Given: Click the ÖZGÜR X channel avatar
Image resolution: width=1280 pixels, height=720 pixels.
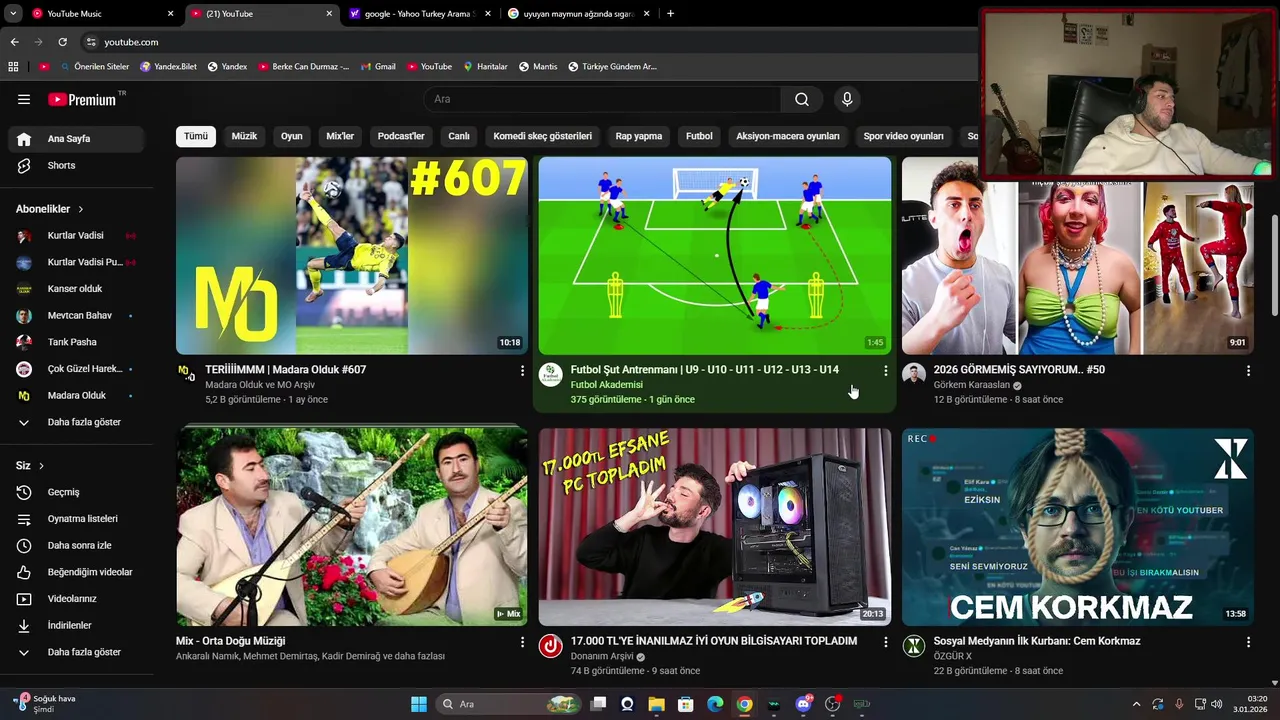Looking at the screenshot, I should (x=914, y=646).
